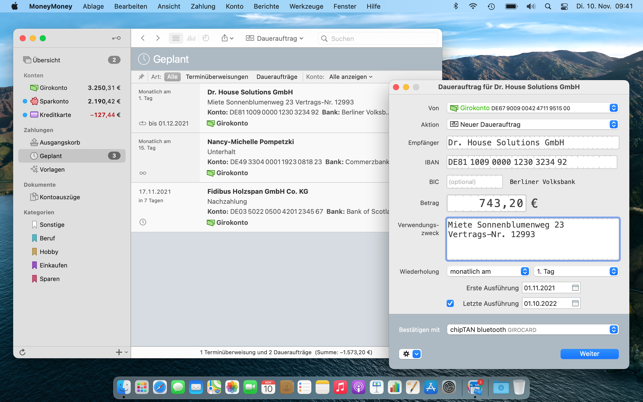Select the Fidibus Holzspan GmbH Co. KG transfer
The image size is (643, 402).
(x=260, y=208)
